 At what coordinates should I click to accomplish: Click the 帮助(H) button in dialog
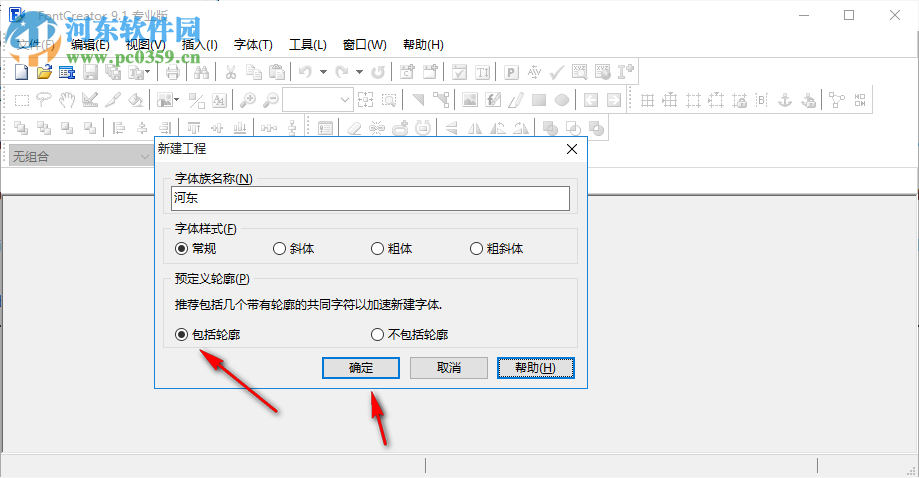tap(536, 368)
